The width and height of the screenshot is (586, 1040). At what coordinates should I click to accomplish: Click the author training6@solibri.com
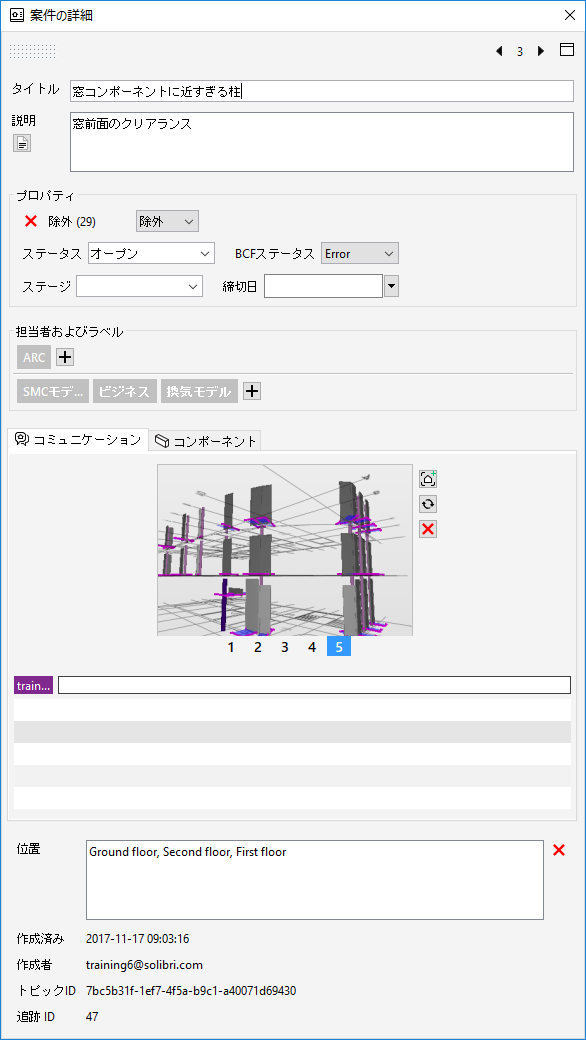point(145,965)
